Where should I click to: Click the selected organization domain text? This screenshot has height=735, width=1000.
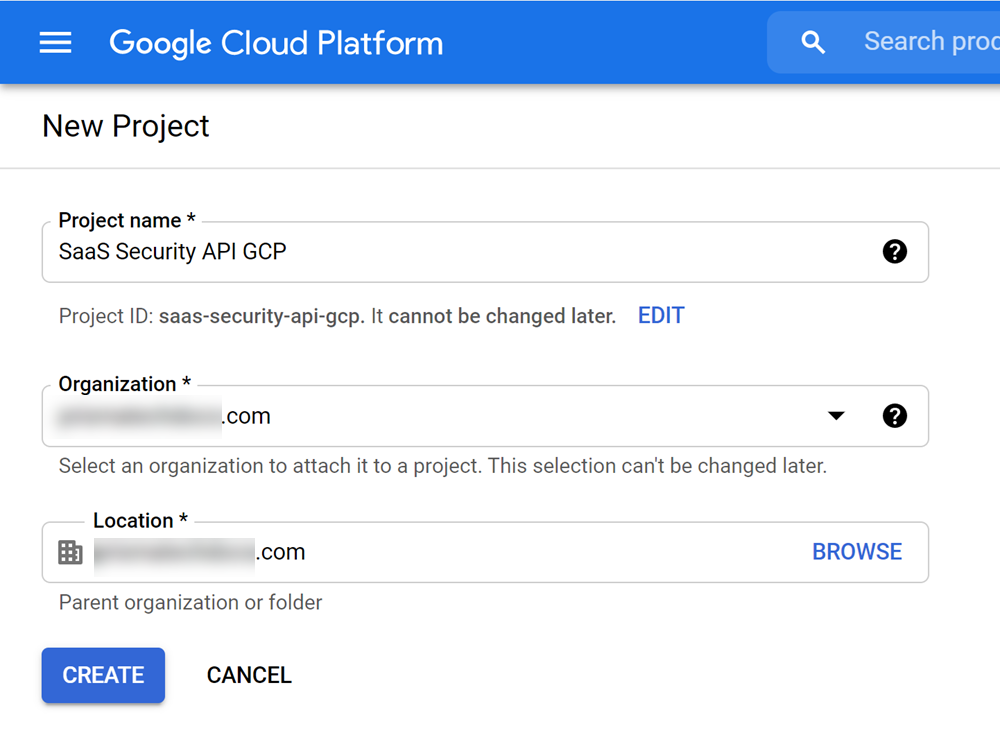click(x=165, y=416)
